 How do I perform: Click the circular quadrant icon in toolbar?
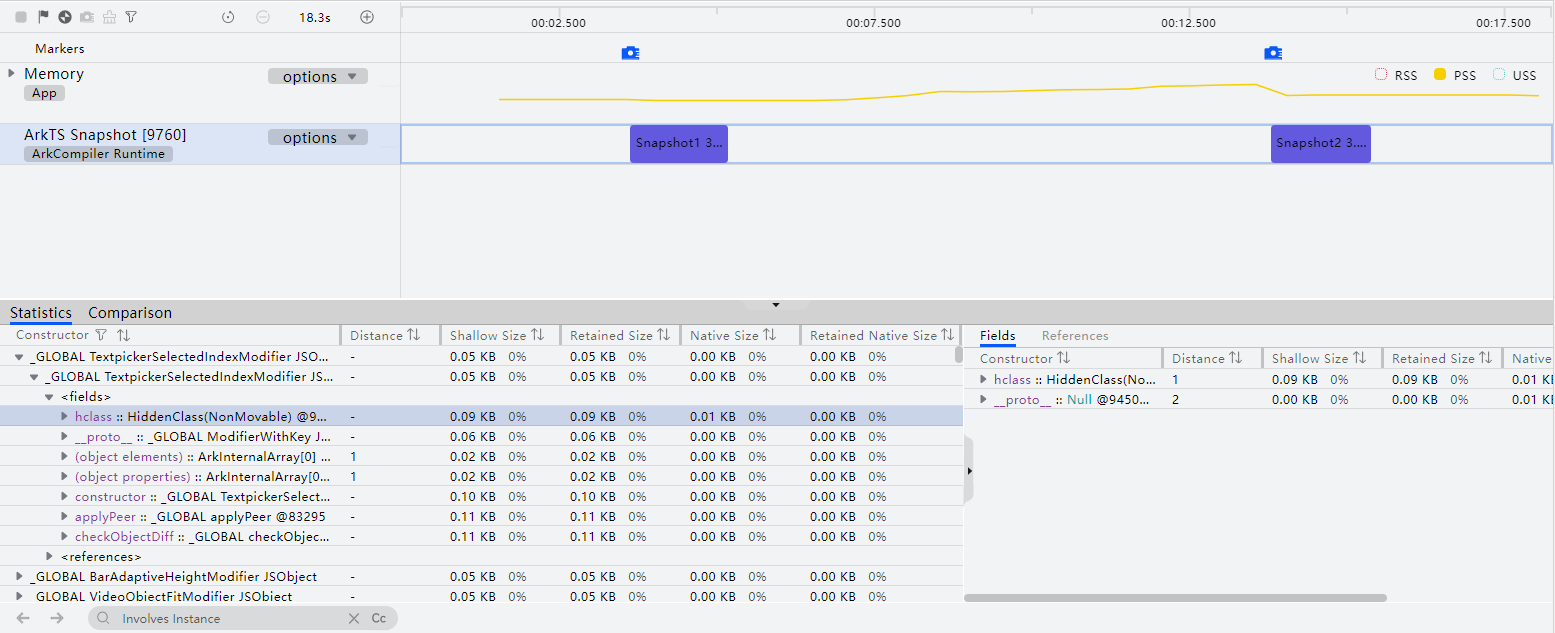point(65,17)
